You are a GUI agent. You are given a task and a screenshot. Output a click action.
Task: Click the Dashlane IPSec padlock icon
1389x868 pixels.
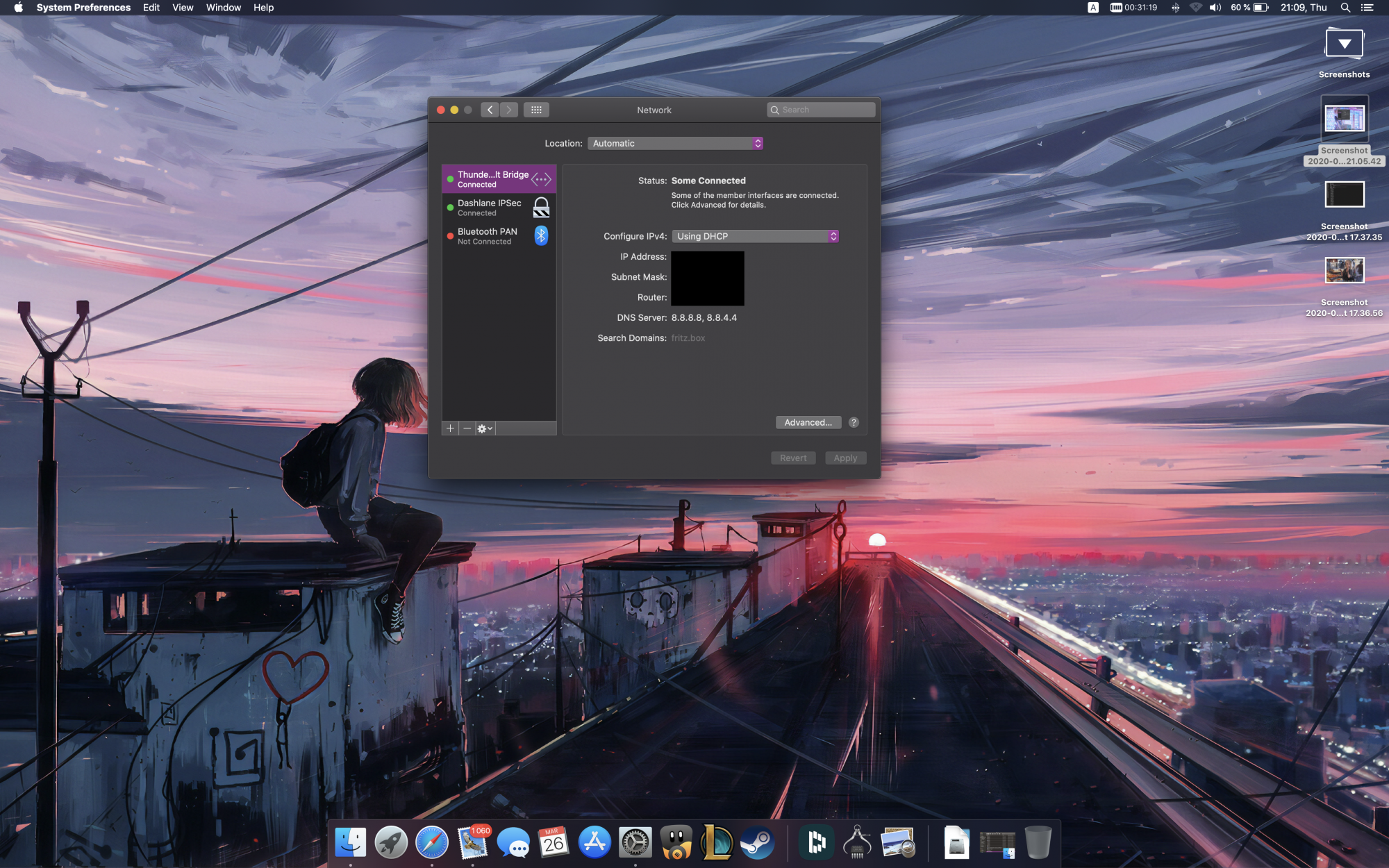(x=541, y=207)
